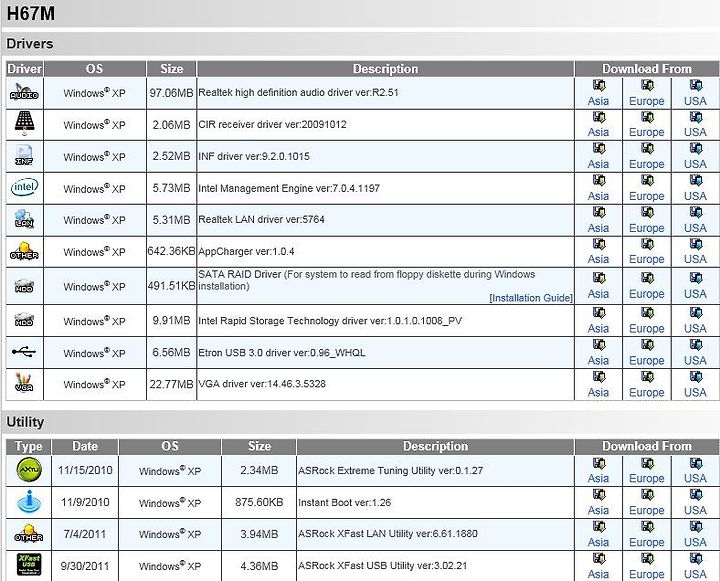Image resolution: width=720 pixels, height=581 pixels.
Task: Click the '11/15/2010' date cell
Action: (85, 470)
